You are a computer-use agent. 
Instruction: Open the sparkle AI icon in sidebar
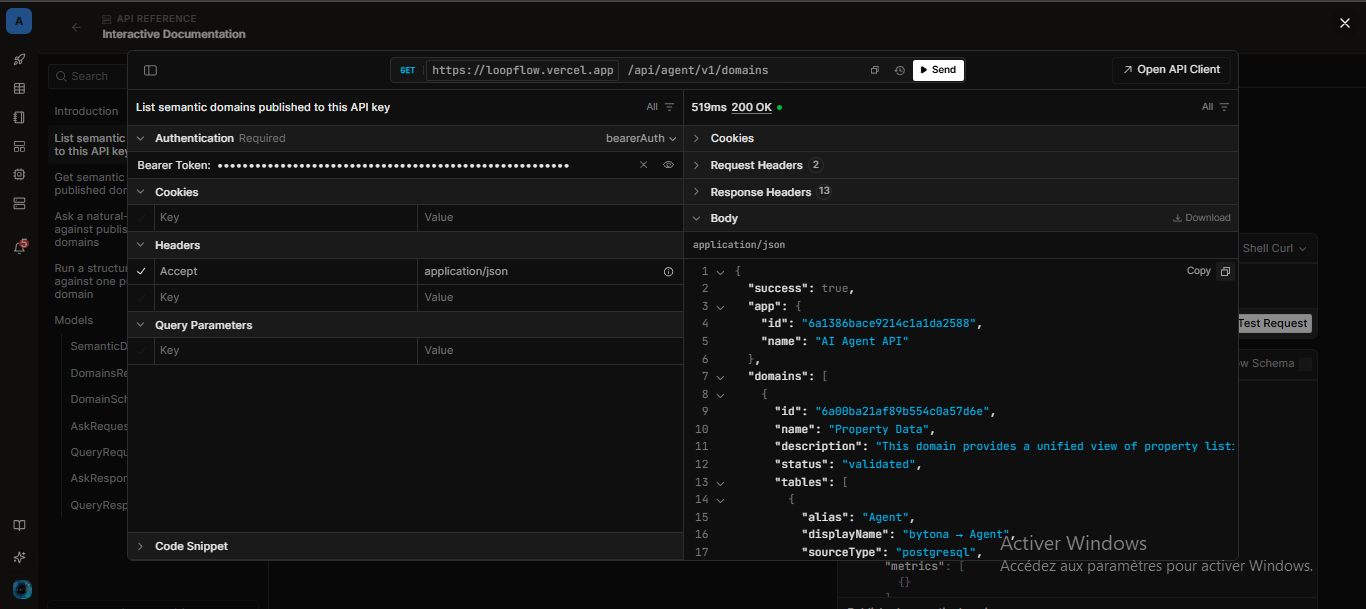click(x=19, y=556)
